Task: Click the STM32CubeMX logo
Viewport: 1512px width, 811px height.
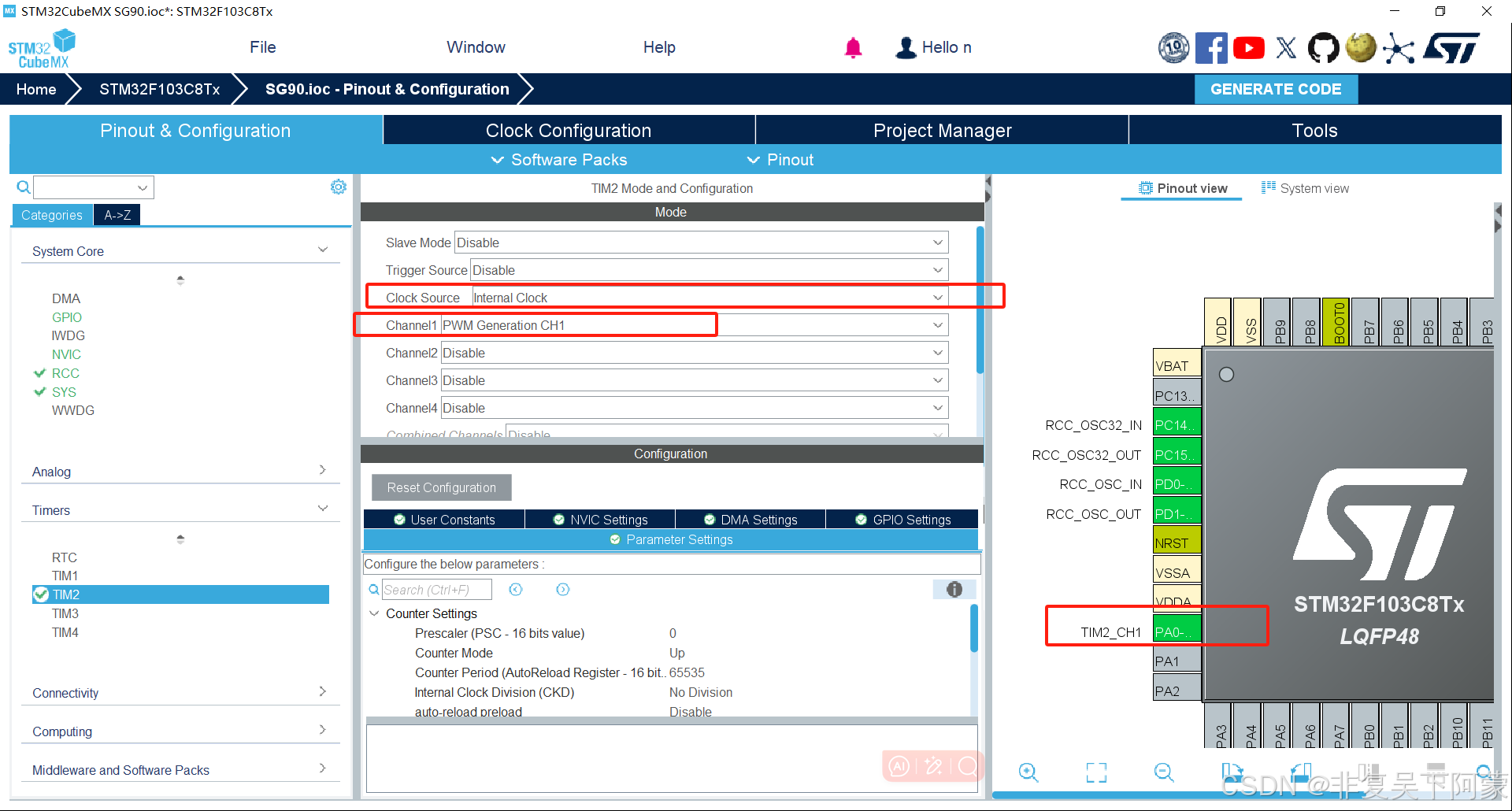Action: [42, 49]
